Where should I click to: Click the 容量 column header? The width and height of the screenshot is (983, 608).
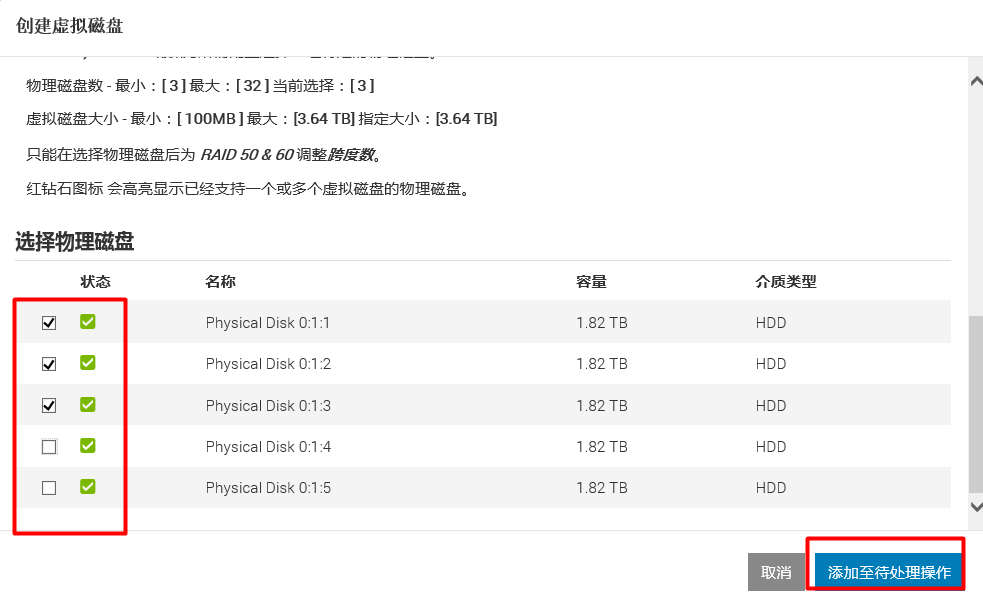[592, 281]
